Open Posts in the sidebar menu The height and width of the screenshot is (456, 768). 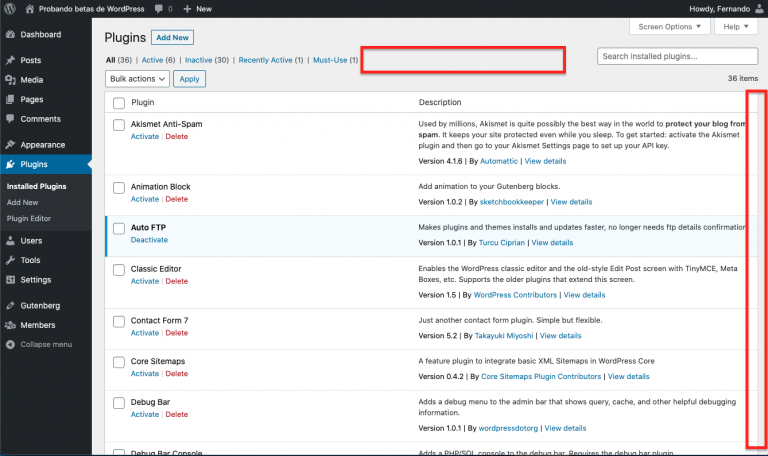[30, 60]
